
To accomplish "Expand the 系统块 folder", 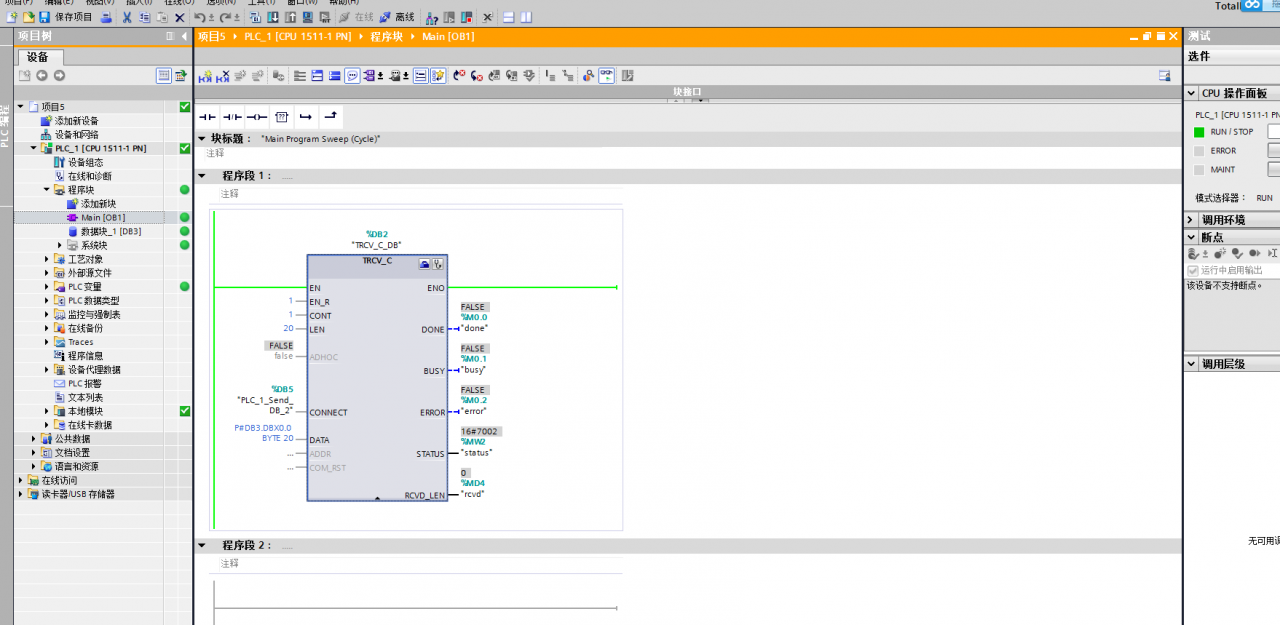I will click(59, 245).
